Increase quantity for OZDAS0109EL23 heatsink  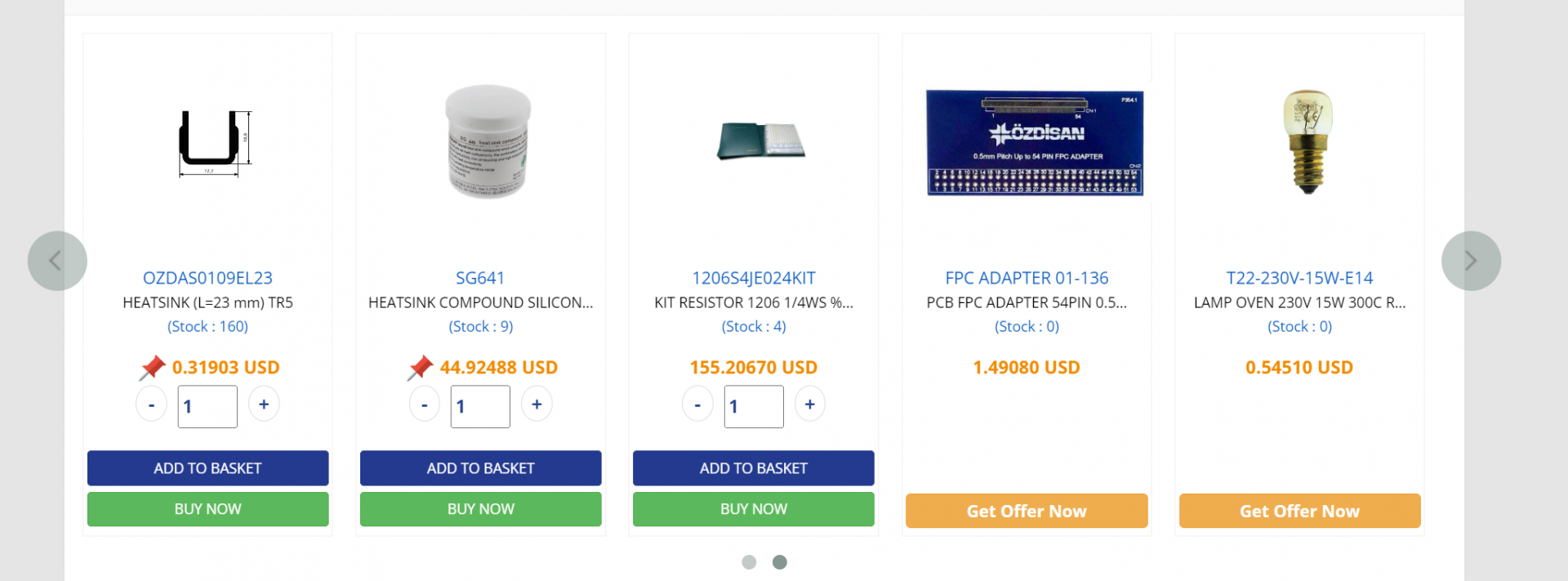click(x=264, y=404)
